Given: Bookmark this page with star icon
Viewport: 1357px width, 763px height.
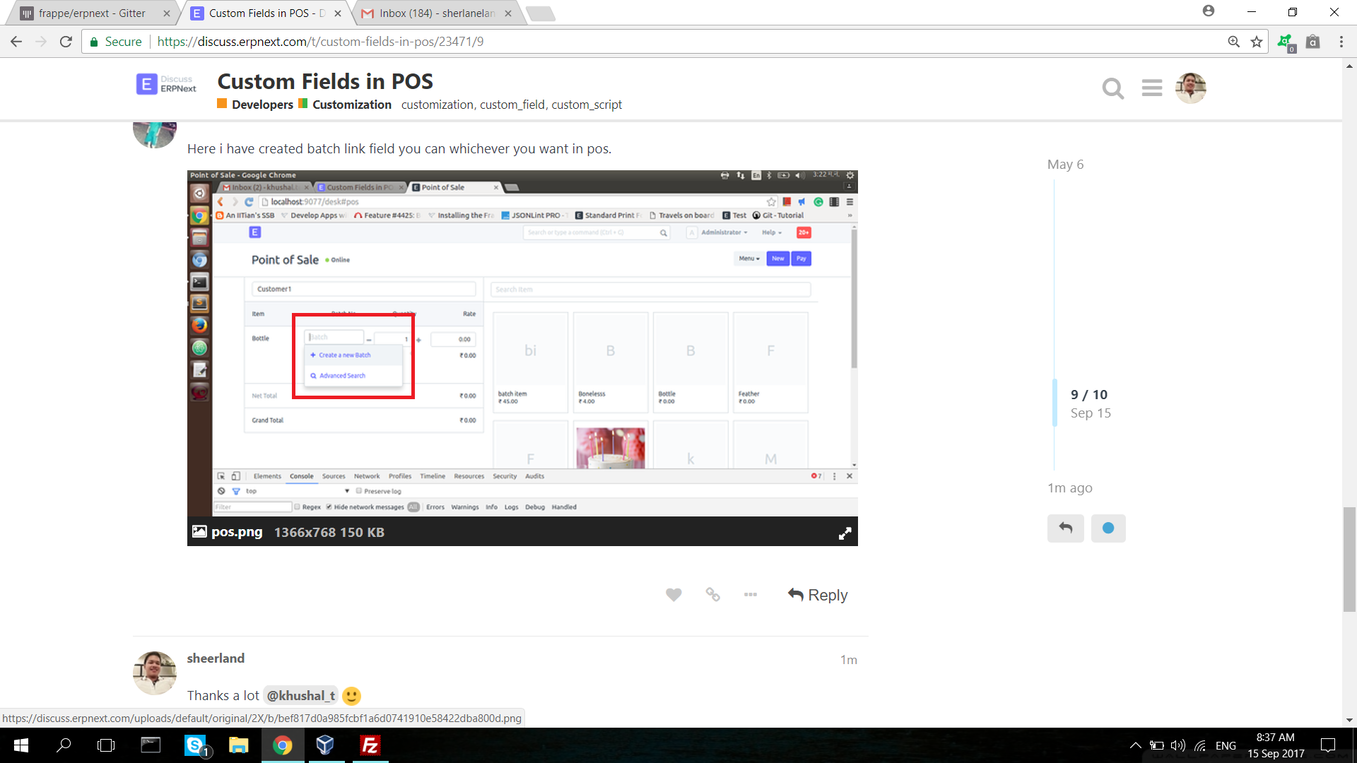Looking at the screenshot, I should [x=1256, y=42].
